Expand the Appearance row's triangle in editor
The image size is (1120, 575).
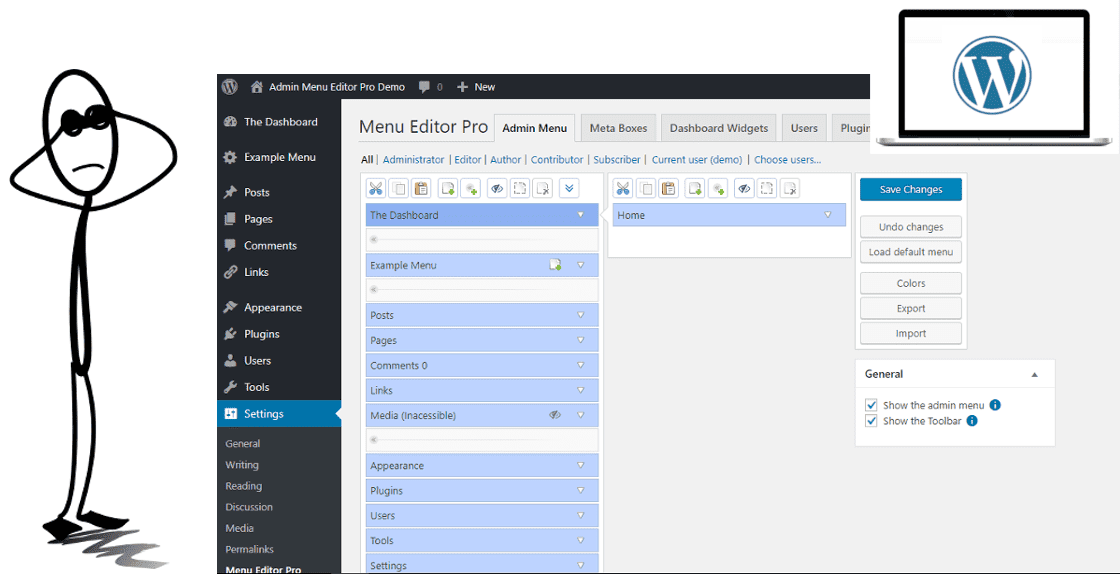(x=581, y=465)
